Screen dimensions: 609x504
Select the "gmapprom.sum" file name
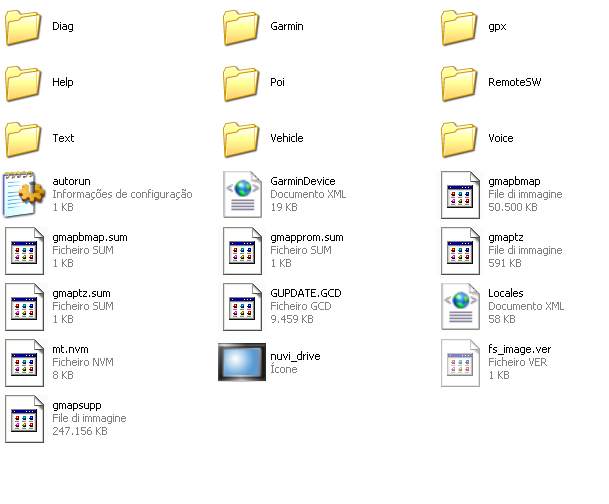point(307,238)
